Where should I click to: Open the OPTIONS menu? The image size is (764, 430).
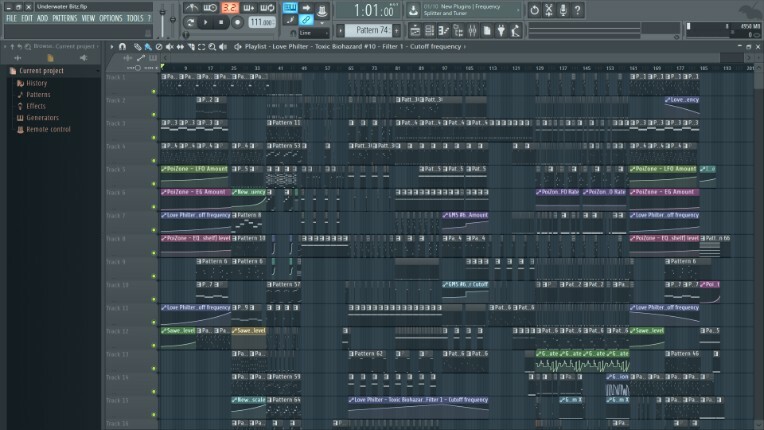111,19
